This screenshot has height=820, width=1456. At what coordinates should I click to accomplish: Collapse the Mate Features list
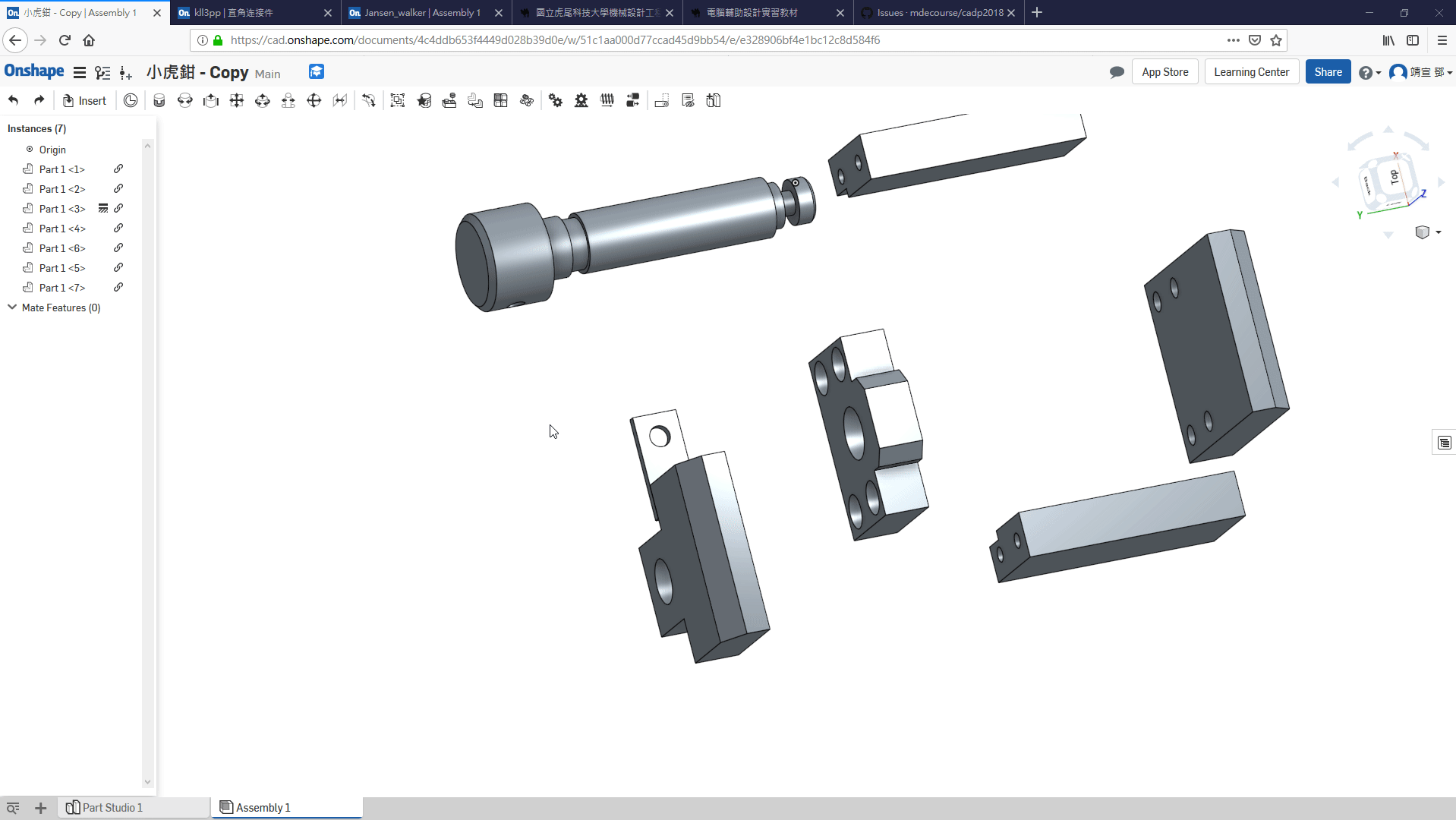pyautogui.click(x=12, y=307)
